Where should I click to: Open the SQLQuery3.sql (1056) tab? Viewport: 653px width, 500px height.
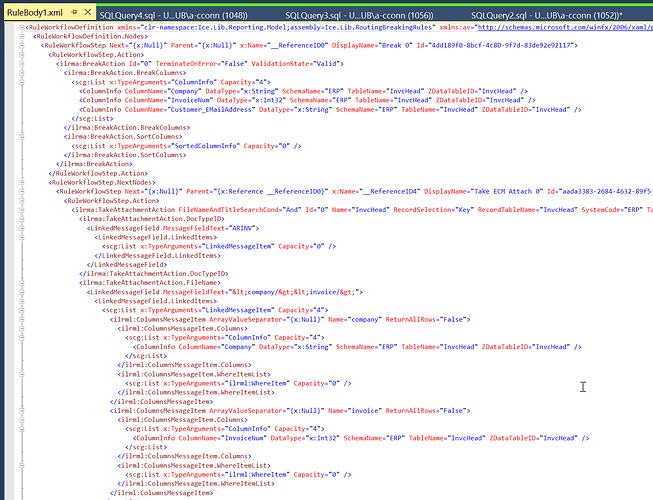359,15
